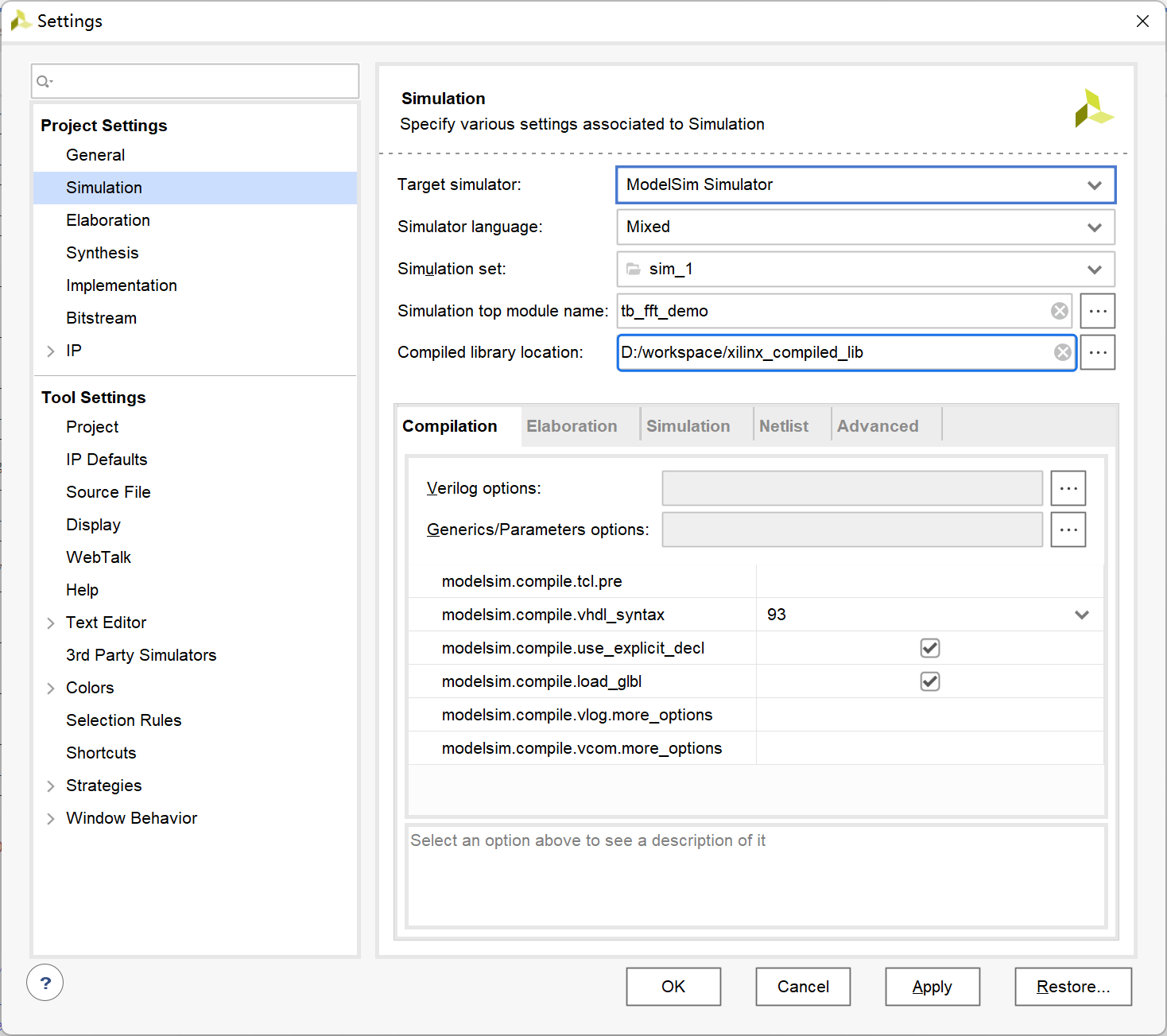The width and height of the screenshot is (1167, 1036).
Task: Select the modelsim.compile.vlog.more_options row
Action: click(756, 715)
